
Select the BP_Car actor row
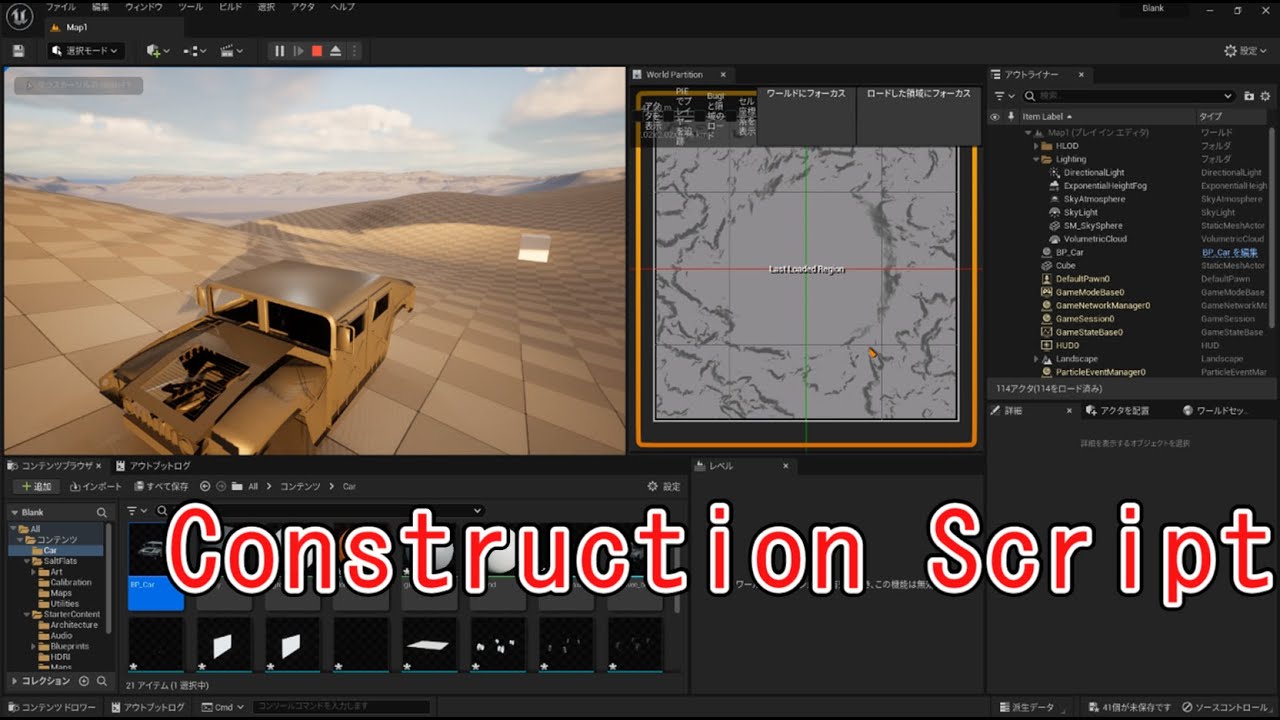(1130, 253)
